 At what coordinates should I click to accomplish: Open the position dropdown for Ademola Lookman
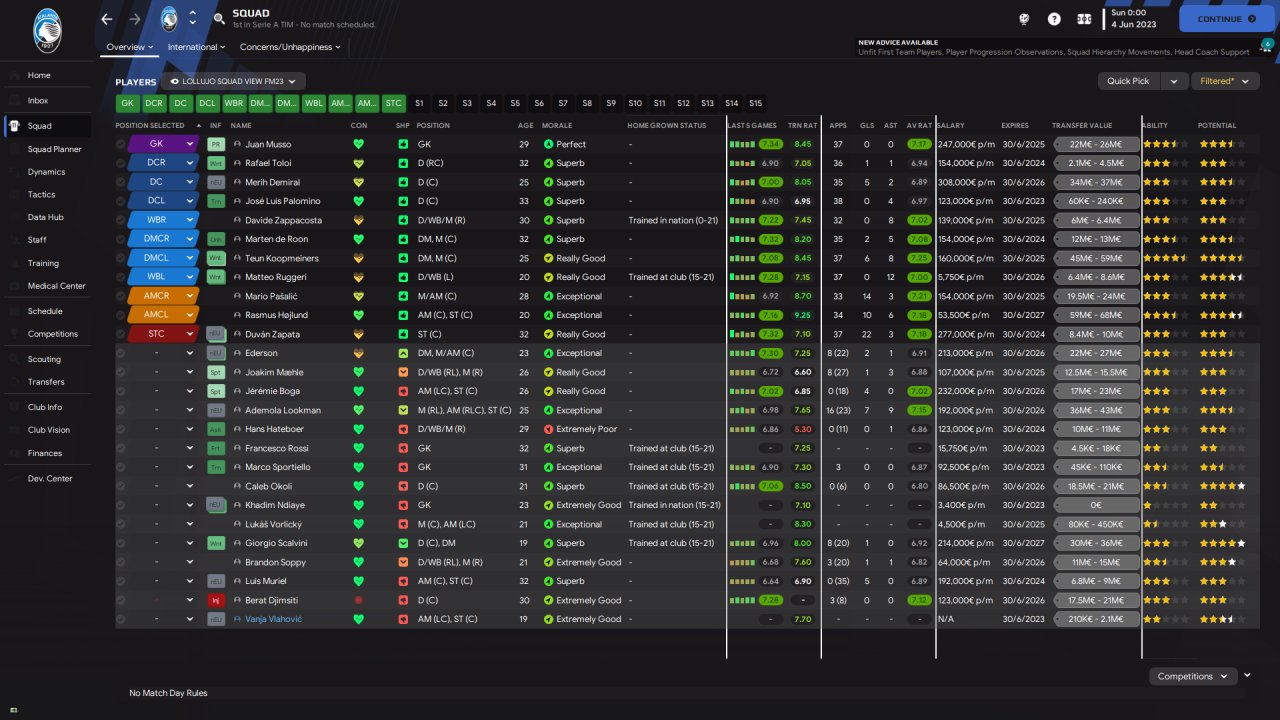click(x=190, y=410)
